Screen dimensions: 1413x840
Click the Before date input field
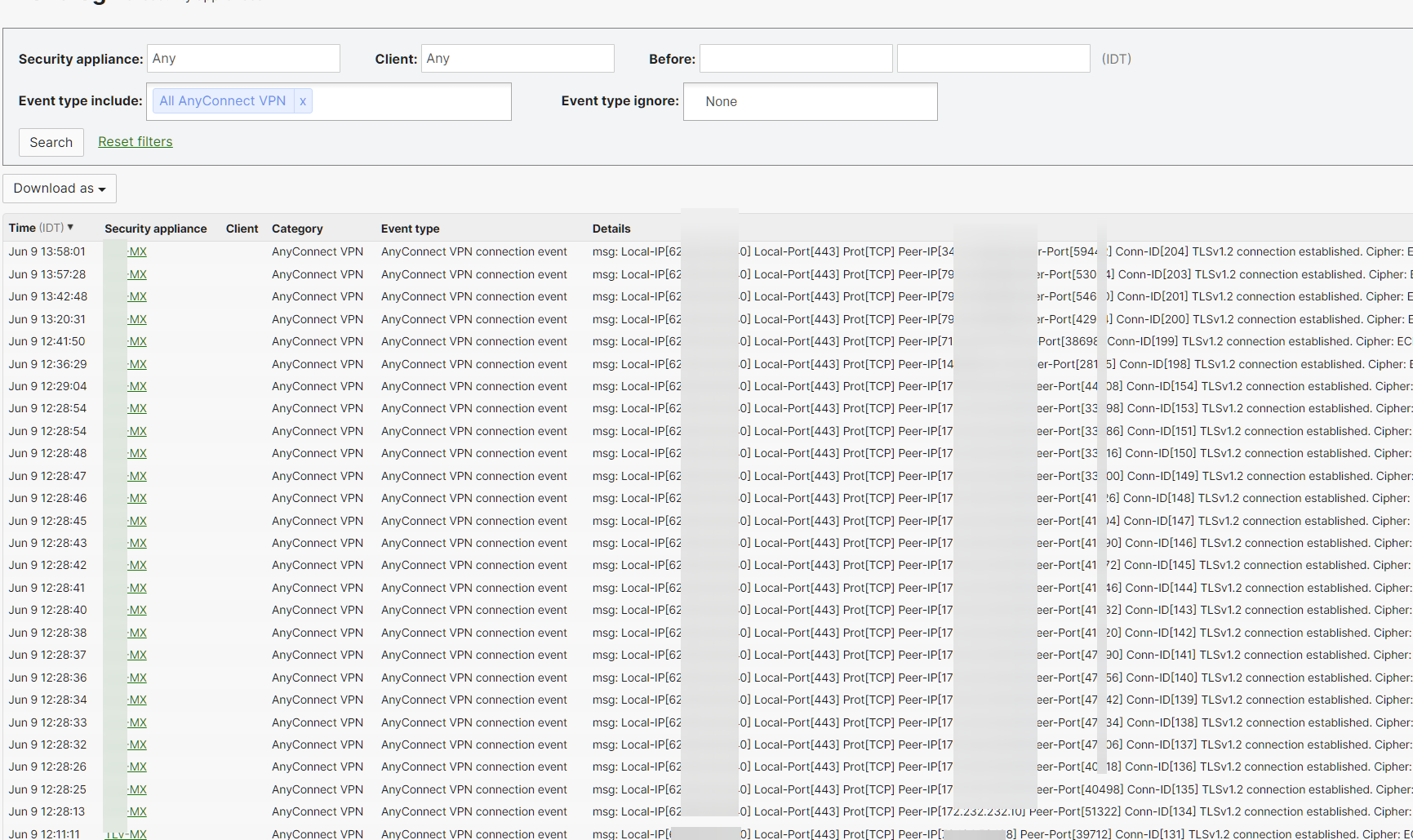click(795, 58)
